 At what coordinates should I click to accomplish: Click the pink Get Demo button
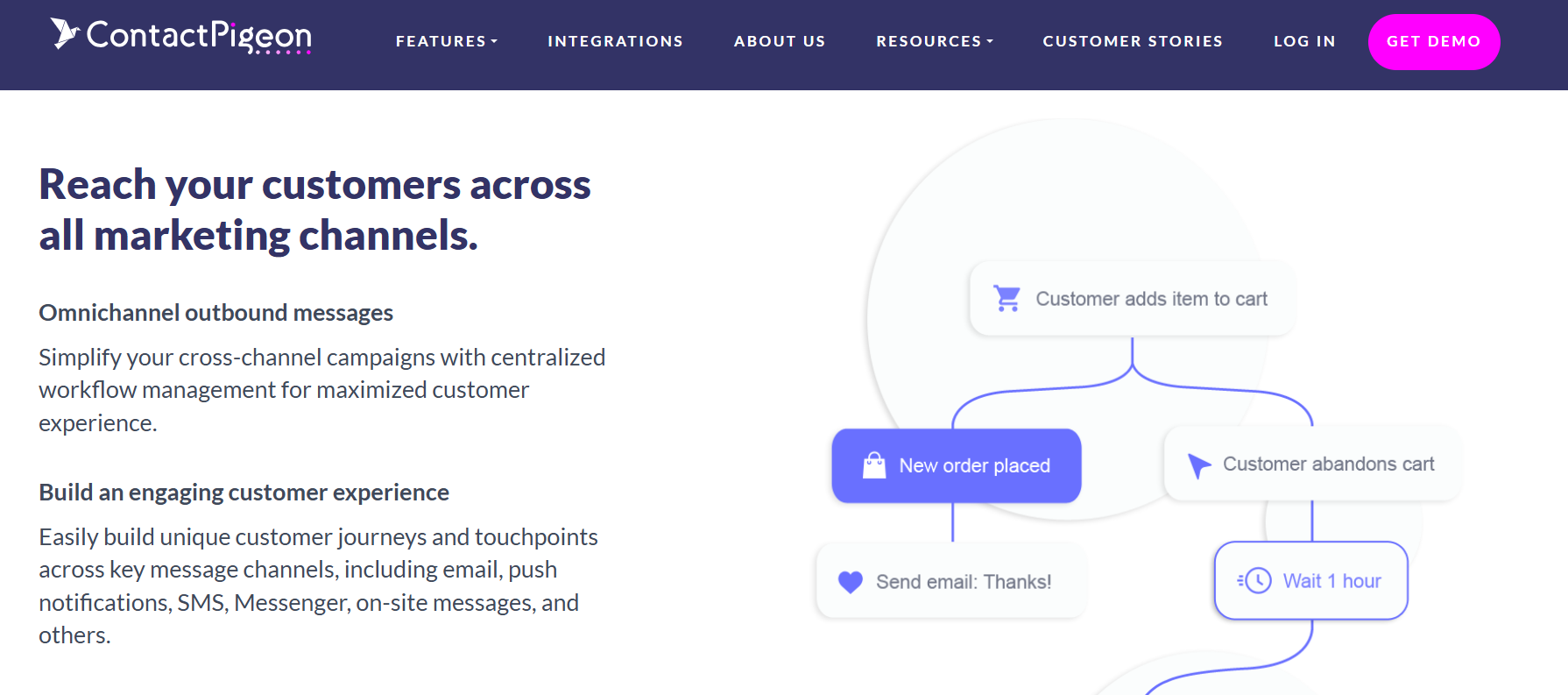(1434, 42)
